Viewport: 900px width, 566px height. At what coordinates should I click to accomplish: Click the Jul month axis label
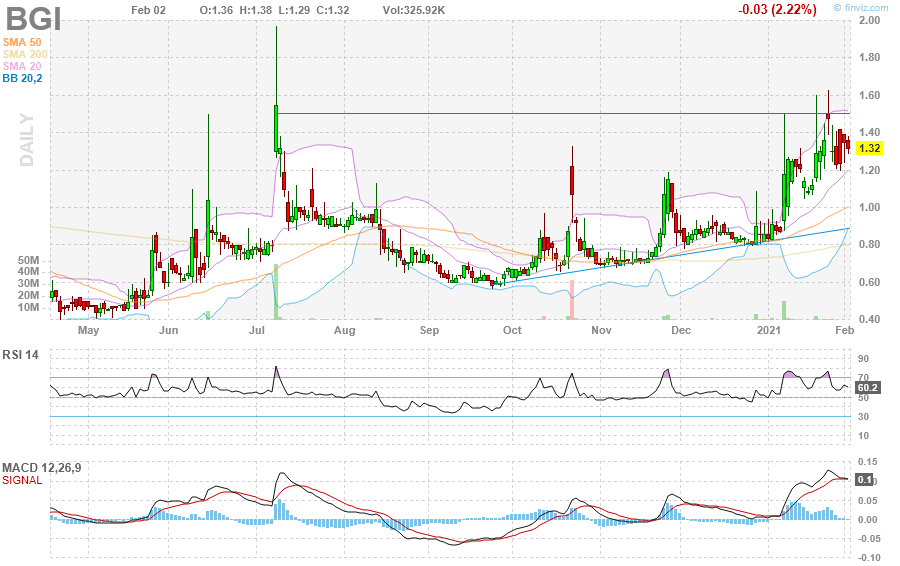pyautogui.click(x=257, y=330)
